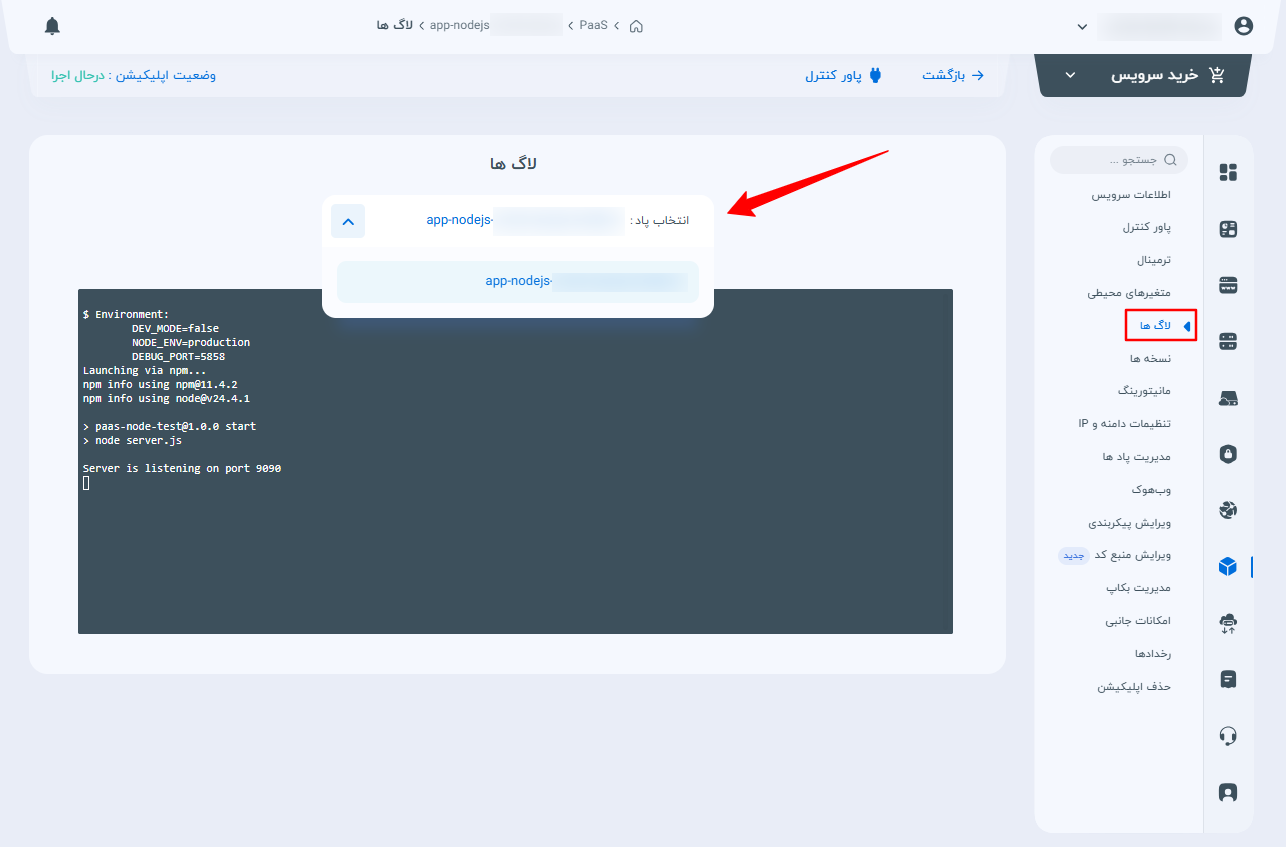Open ترمینال menu item
The width and height of the screenshot is (1286, 847).
(1153, 260)
